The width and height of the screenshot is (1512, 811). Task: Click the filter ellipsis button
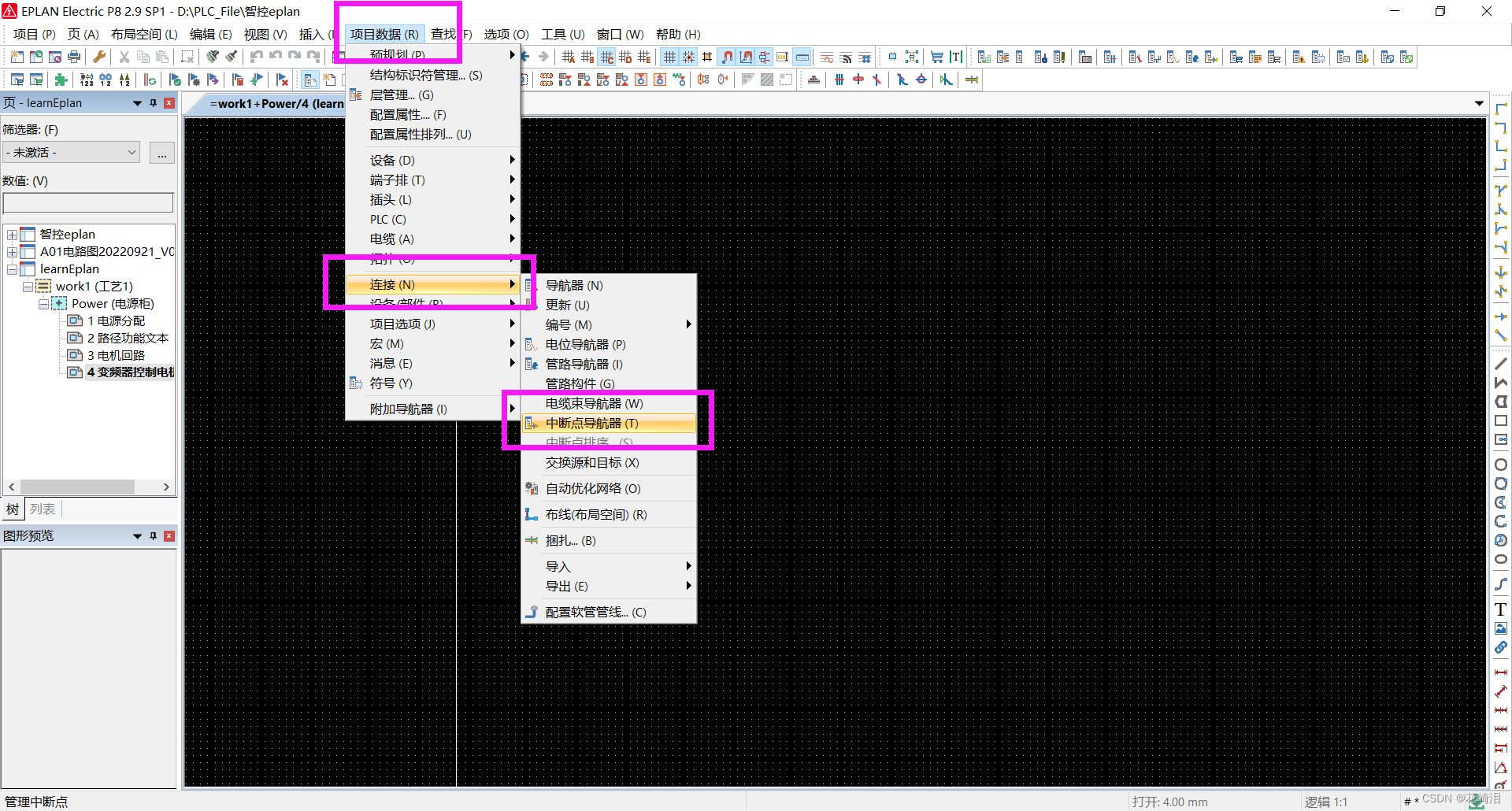coord(161,153)
